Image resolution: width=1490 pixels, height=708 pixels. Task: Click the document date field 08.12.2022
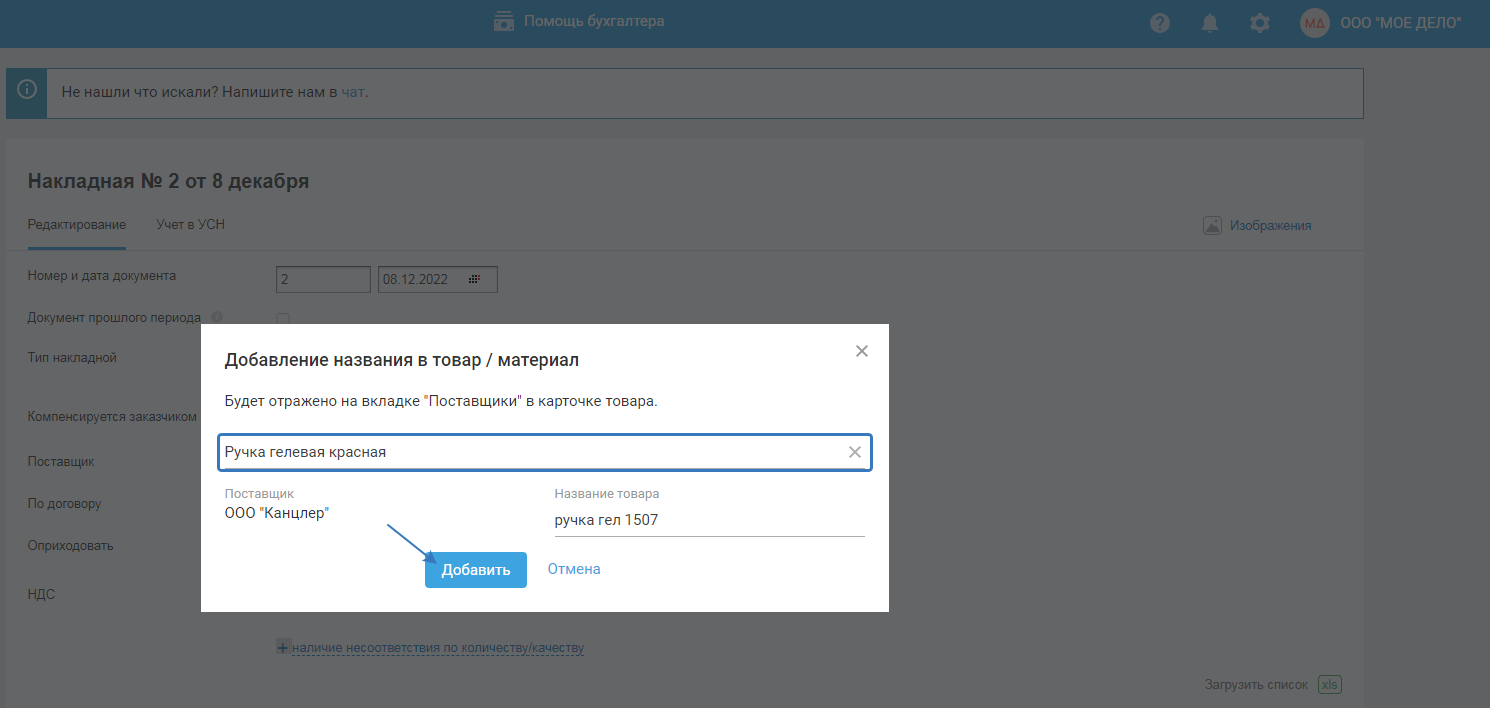[437, 280]
